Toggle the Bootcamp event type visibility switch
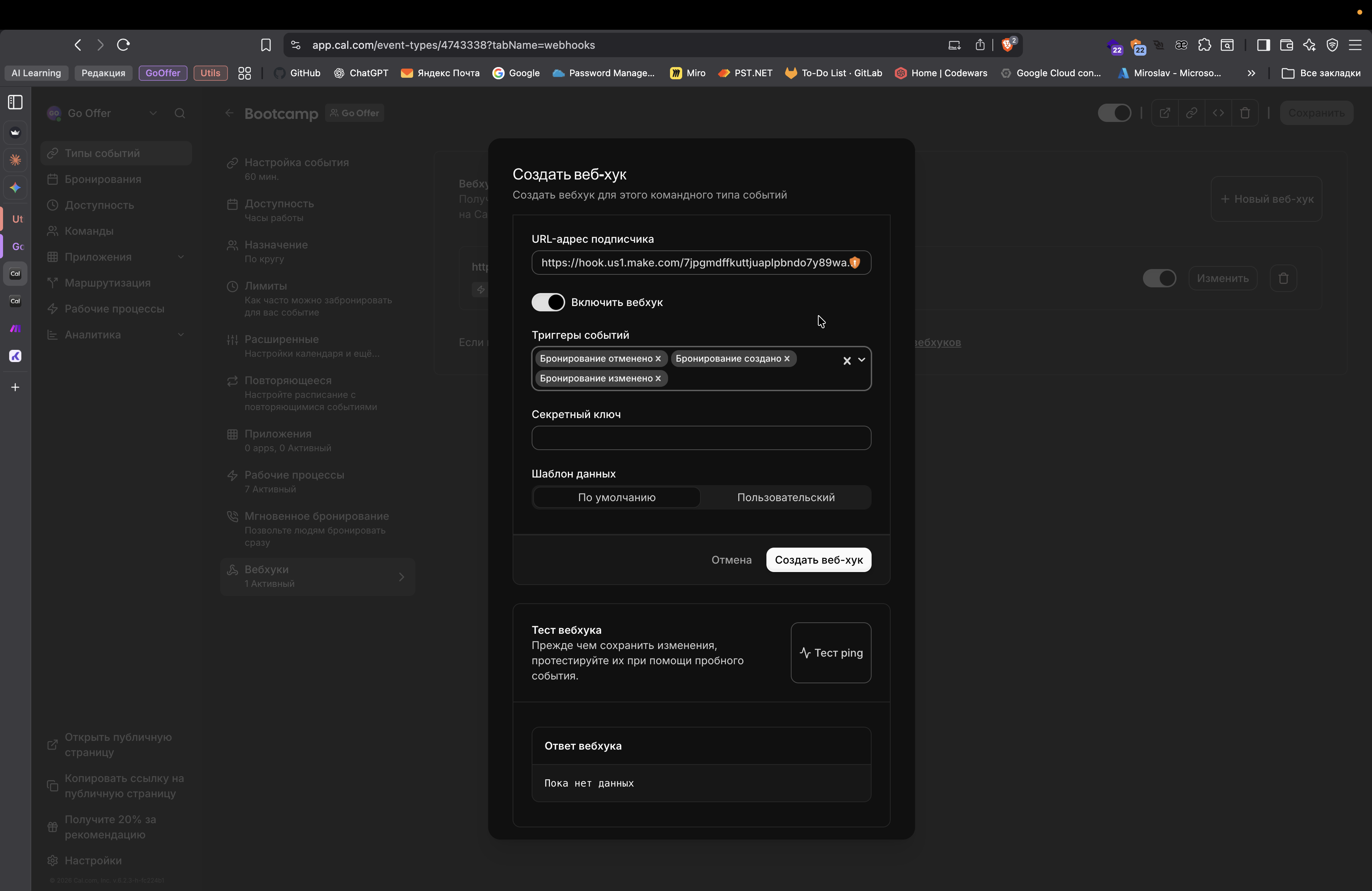The image size is (1372, 891). [1114, 113]
